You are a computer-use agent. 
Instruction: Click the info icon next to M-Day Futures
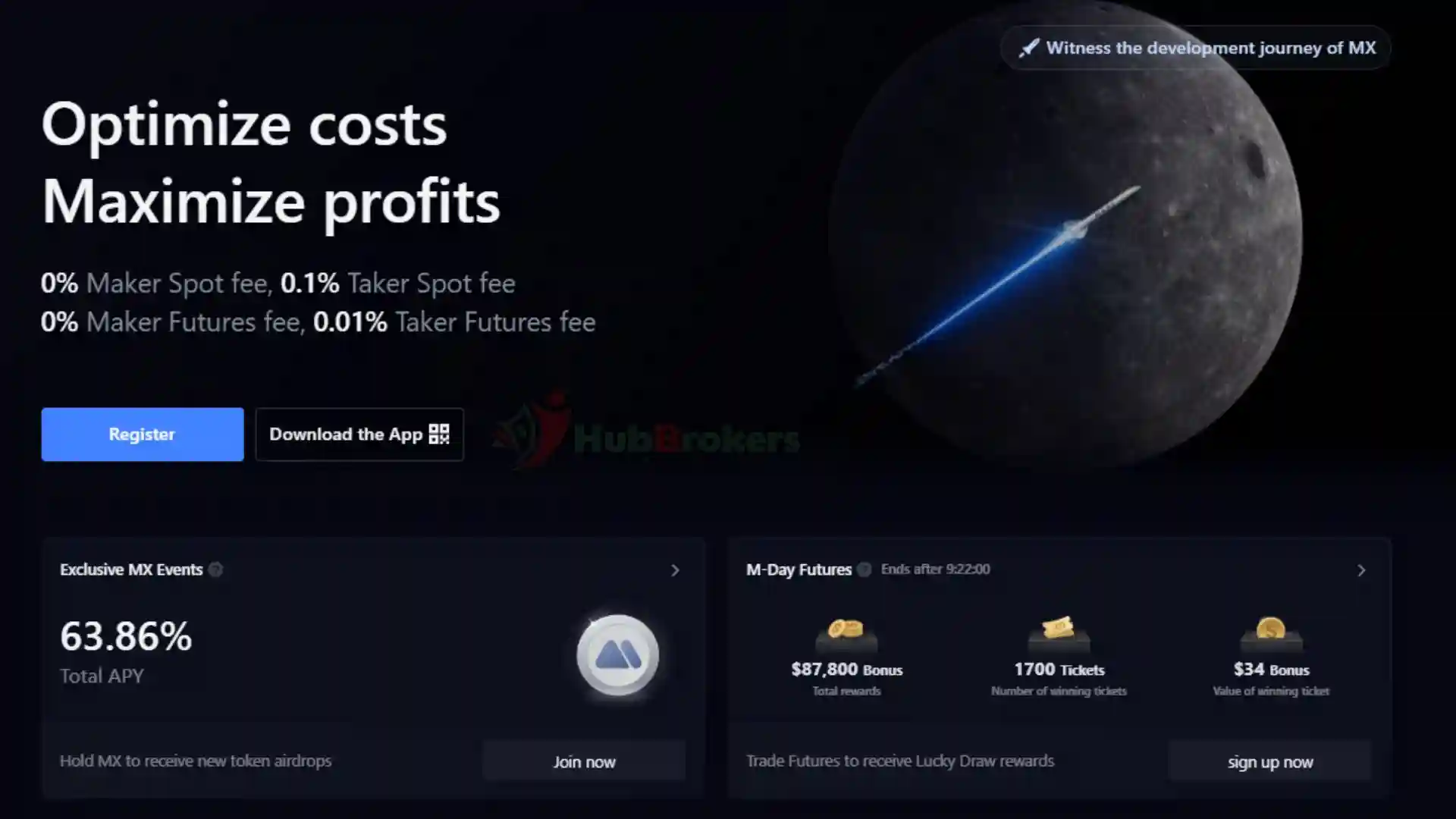864,570
